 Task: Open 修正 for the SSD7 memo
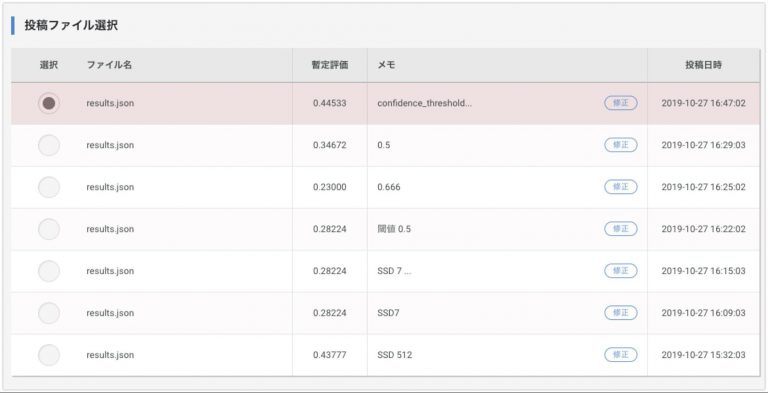pyautogui.click(x=621, y=313)
